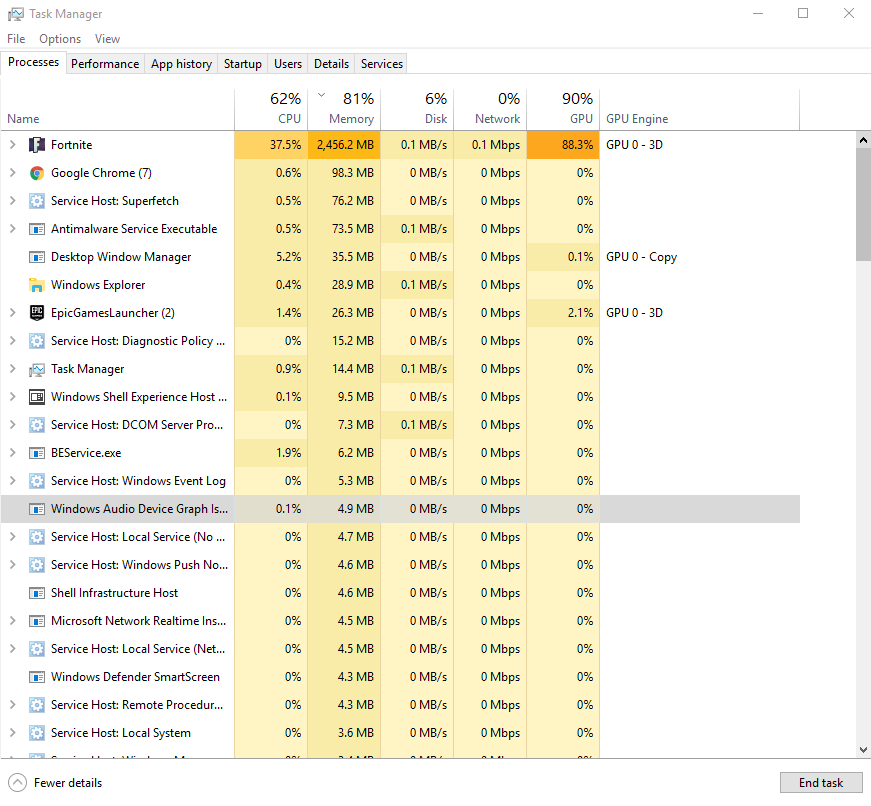The height and width of the screenshot is (806, 871).
Task: Expand Service Host: Local System
Action: point(12,733)
